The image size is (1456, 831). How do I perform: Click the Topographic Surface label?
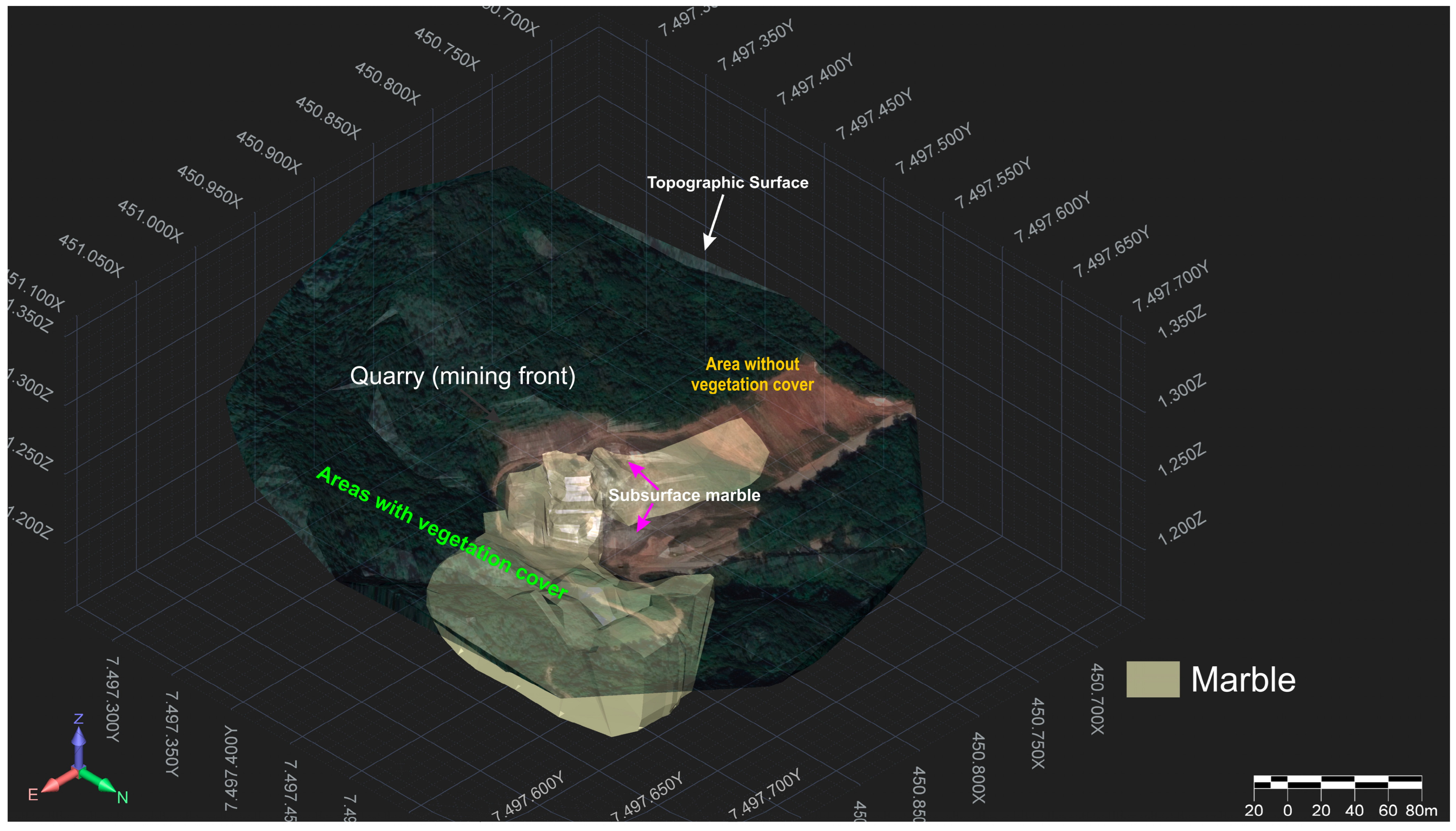[727, 183]
